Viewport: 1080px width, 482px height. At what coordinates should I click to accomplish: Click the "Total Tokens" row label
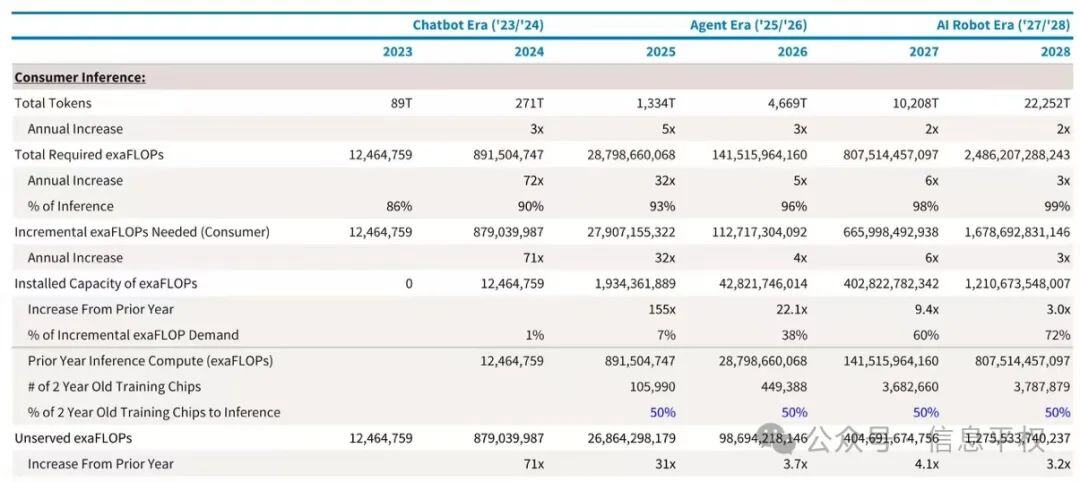coord(53,103)
